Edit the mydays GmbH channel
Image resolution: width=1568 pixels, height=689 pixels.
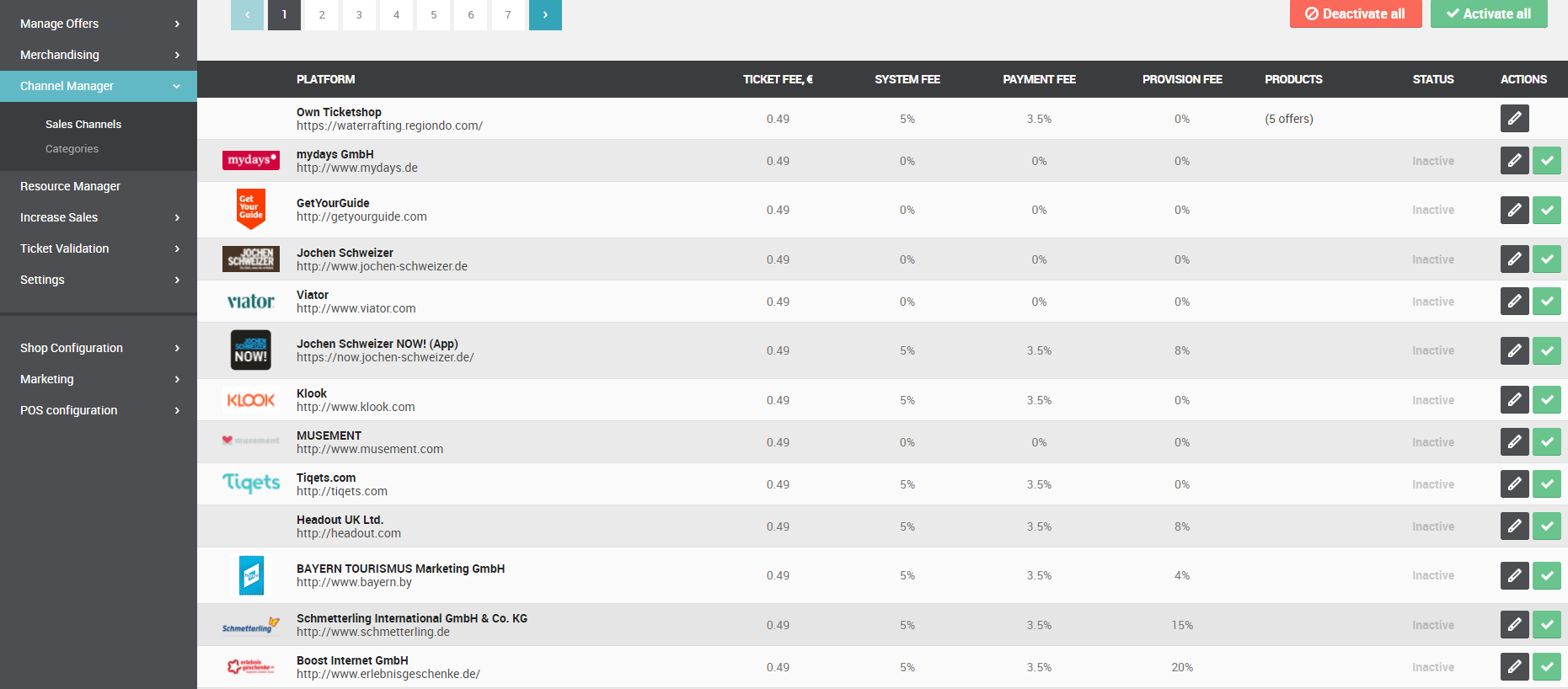(1514, 161)
